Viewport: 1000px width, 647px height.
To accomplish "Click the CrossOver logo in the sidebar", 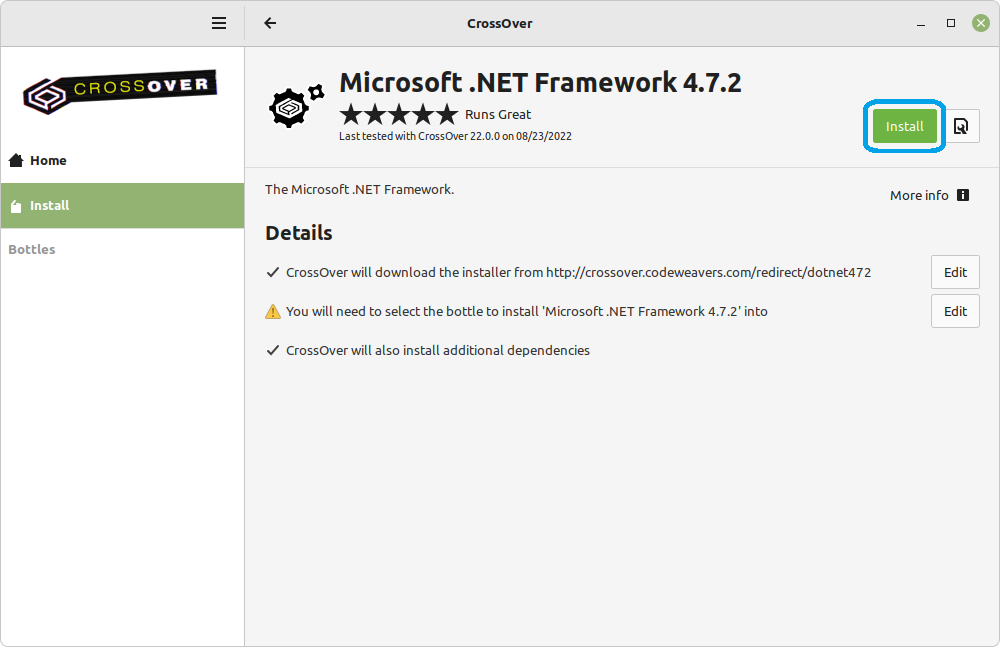I will [120, 92].
